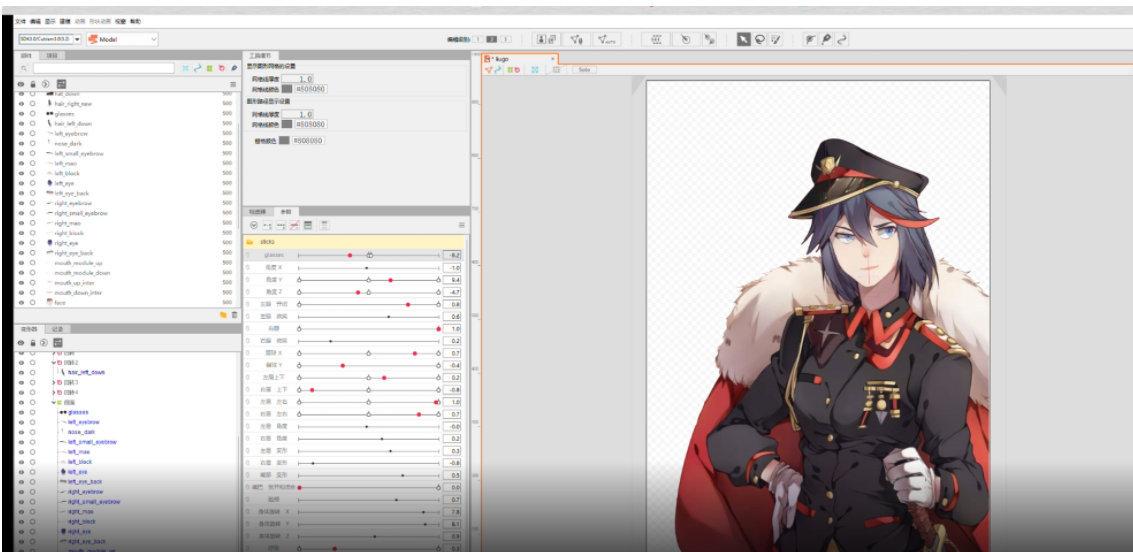This screenshot has height=552, width=1133.
Task: Toggle the lock circle for right_eye part
Action: tap(33, 243)
